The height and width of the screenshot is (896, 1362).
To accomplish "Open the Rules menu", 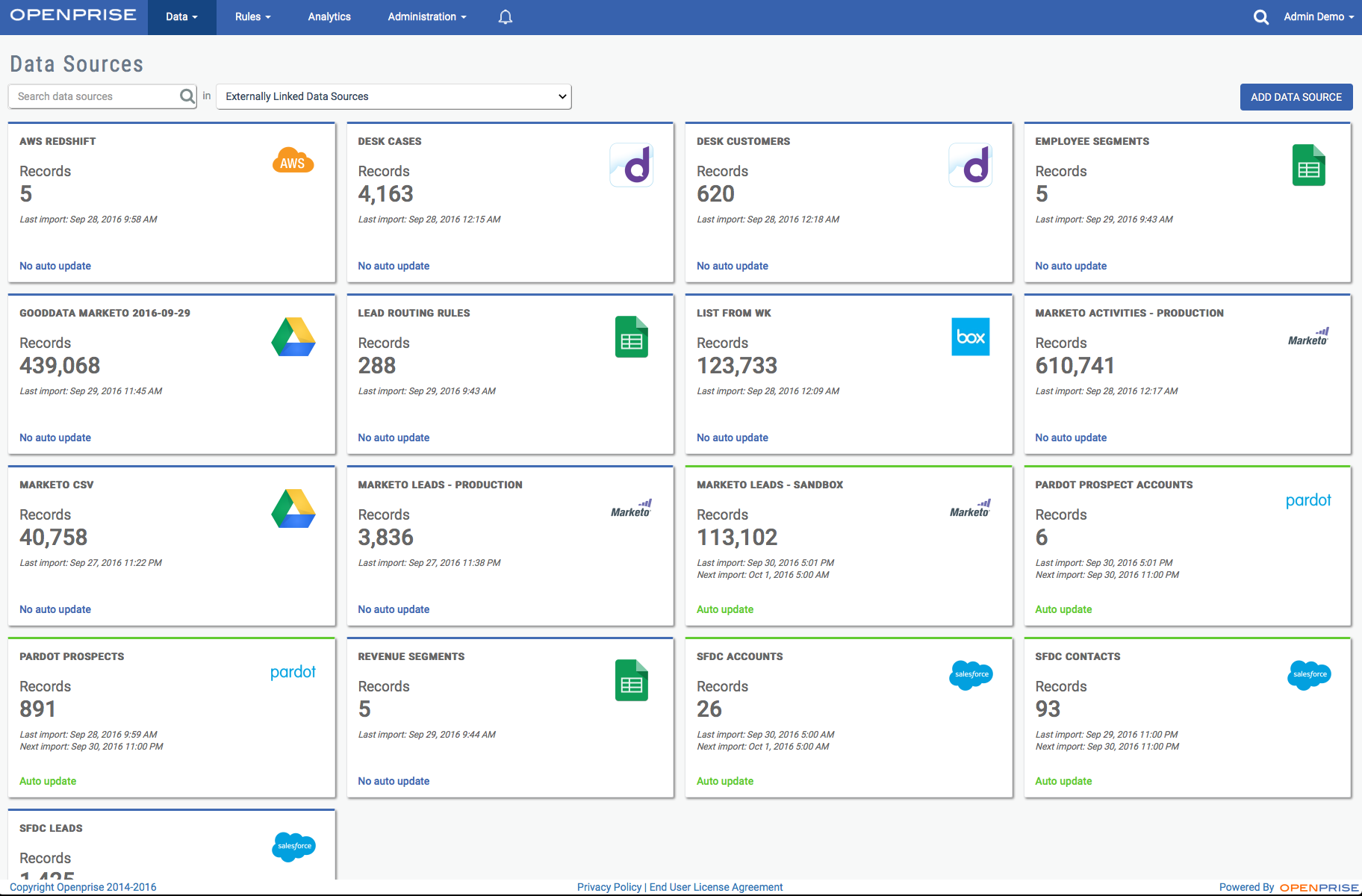I will pos(252,16).
